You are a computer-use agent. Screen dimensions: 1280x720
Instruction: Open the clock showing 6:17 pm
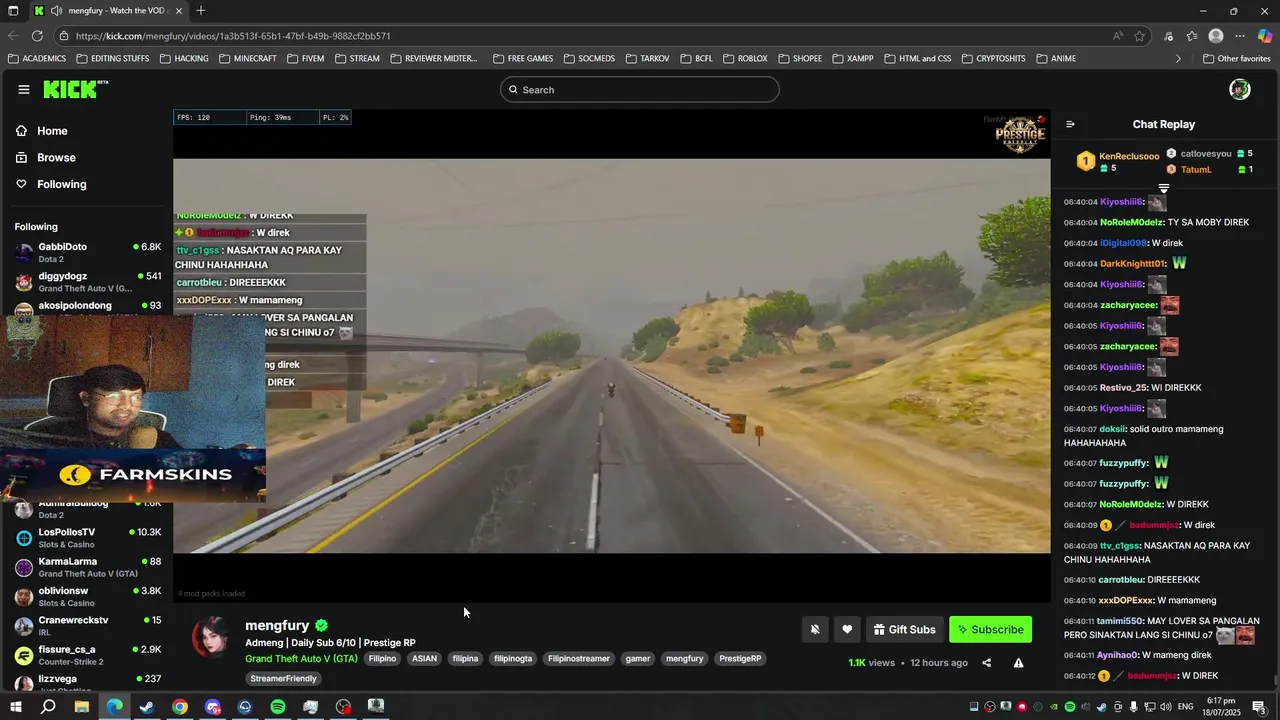coord(1220,707)
